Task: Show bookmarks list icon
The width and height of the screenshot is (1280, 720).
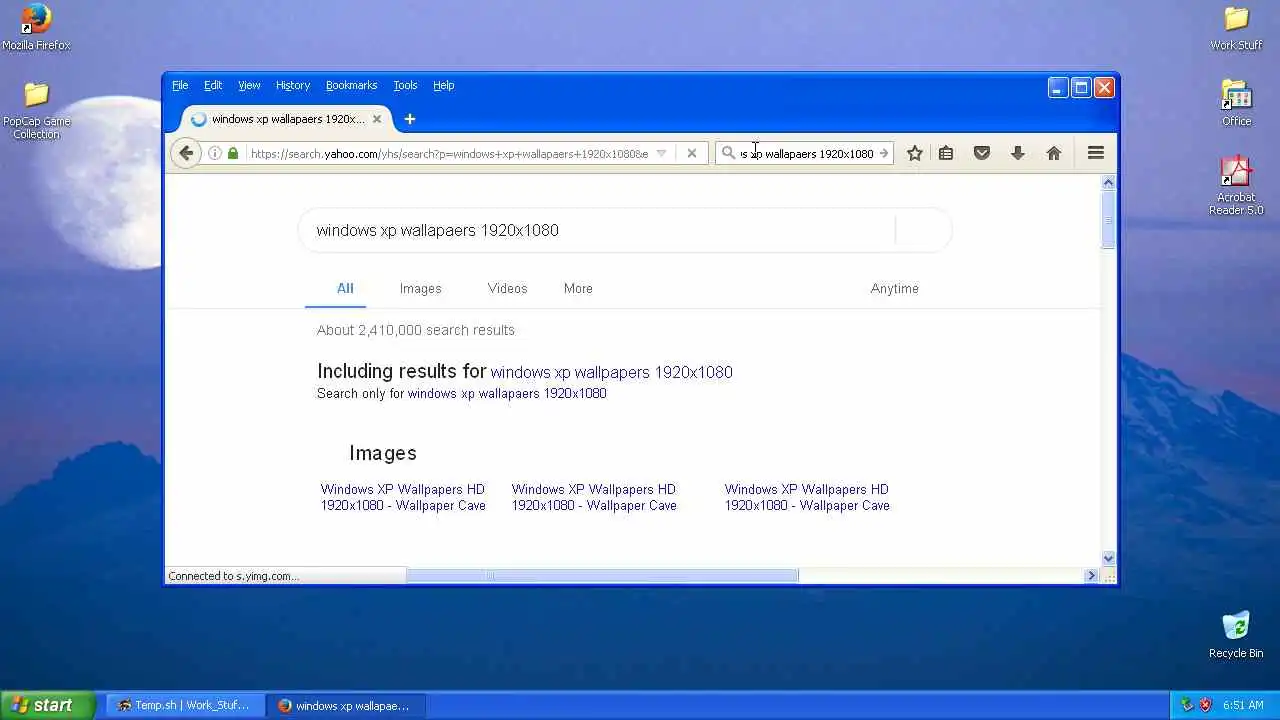Action: click(x=946, y=153)
